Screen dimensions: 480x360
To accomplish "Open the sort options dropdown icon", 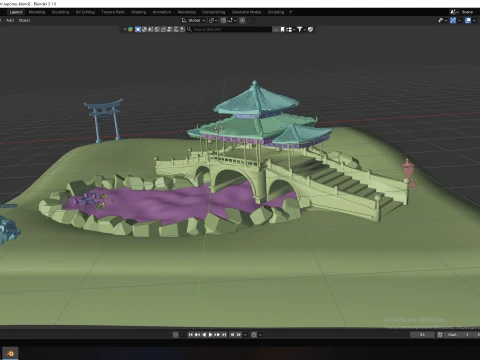I will pos(290,29).
